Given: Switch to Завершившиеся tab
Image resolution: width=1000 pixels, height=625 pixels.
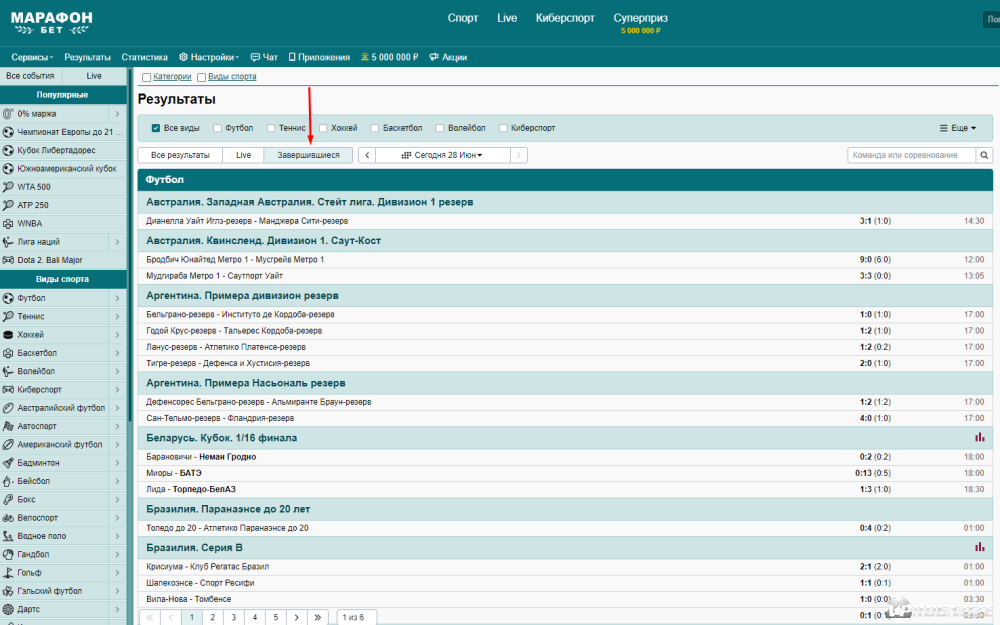Looking at the screenshot, I should [x=308, y=155].
